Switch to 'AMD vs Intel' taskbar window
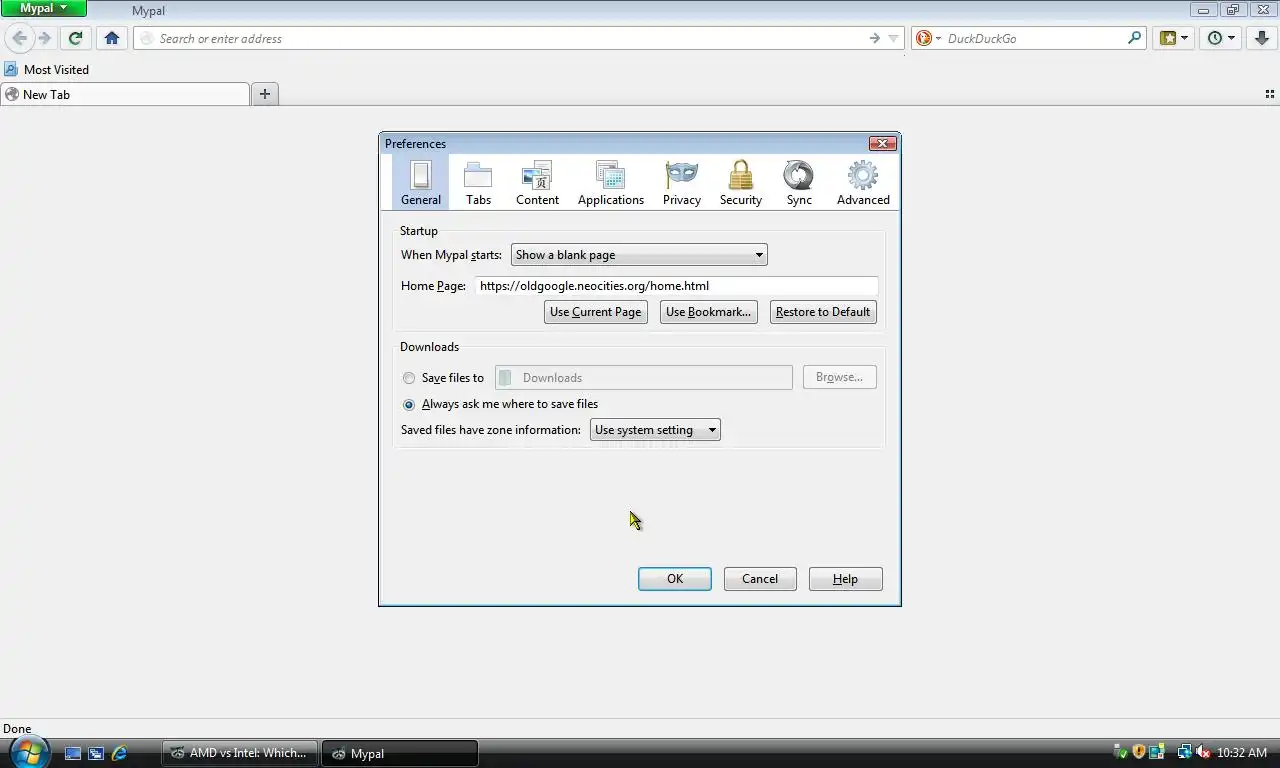 tap(240, 753)
